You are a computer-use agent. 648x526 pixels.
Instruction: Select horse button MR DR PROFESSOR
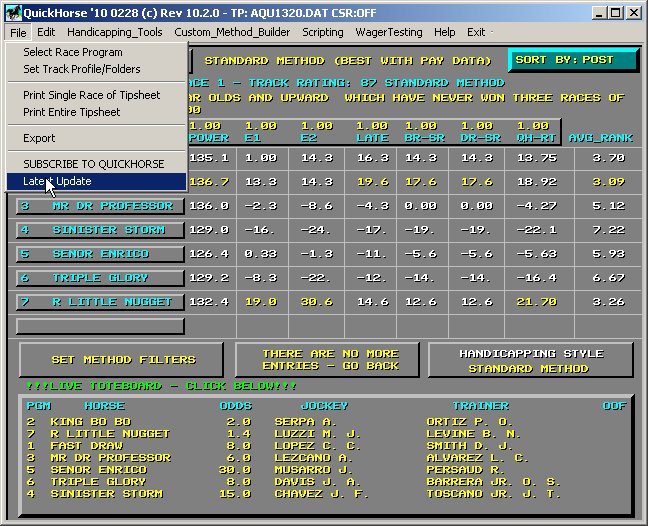click(x=100, y=206)
